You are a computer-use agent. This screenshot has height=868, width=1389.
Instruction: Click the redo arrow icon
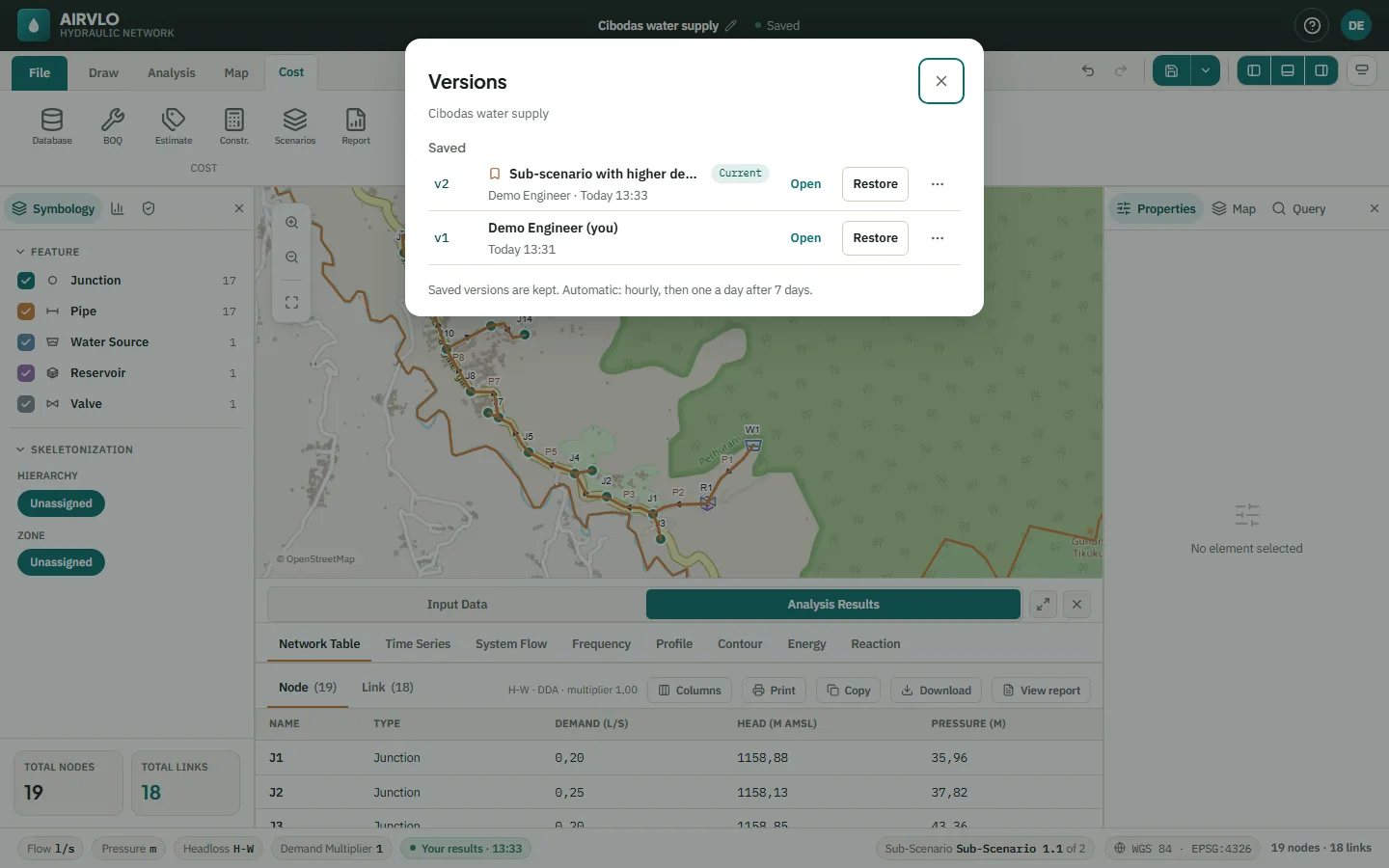pos(1121,70)
